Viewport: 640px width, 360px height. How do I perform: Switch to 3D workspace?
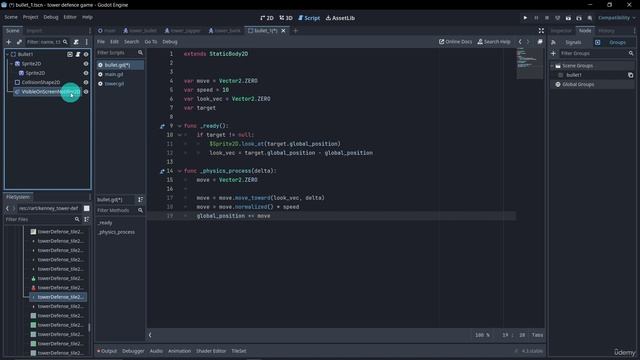pyautogui.click(x=286, y=18)
